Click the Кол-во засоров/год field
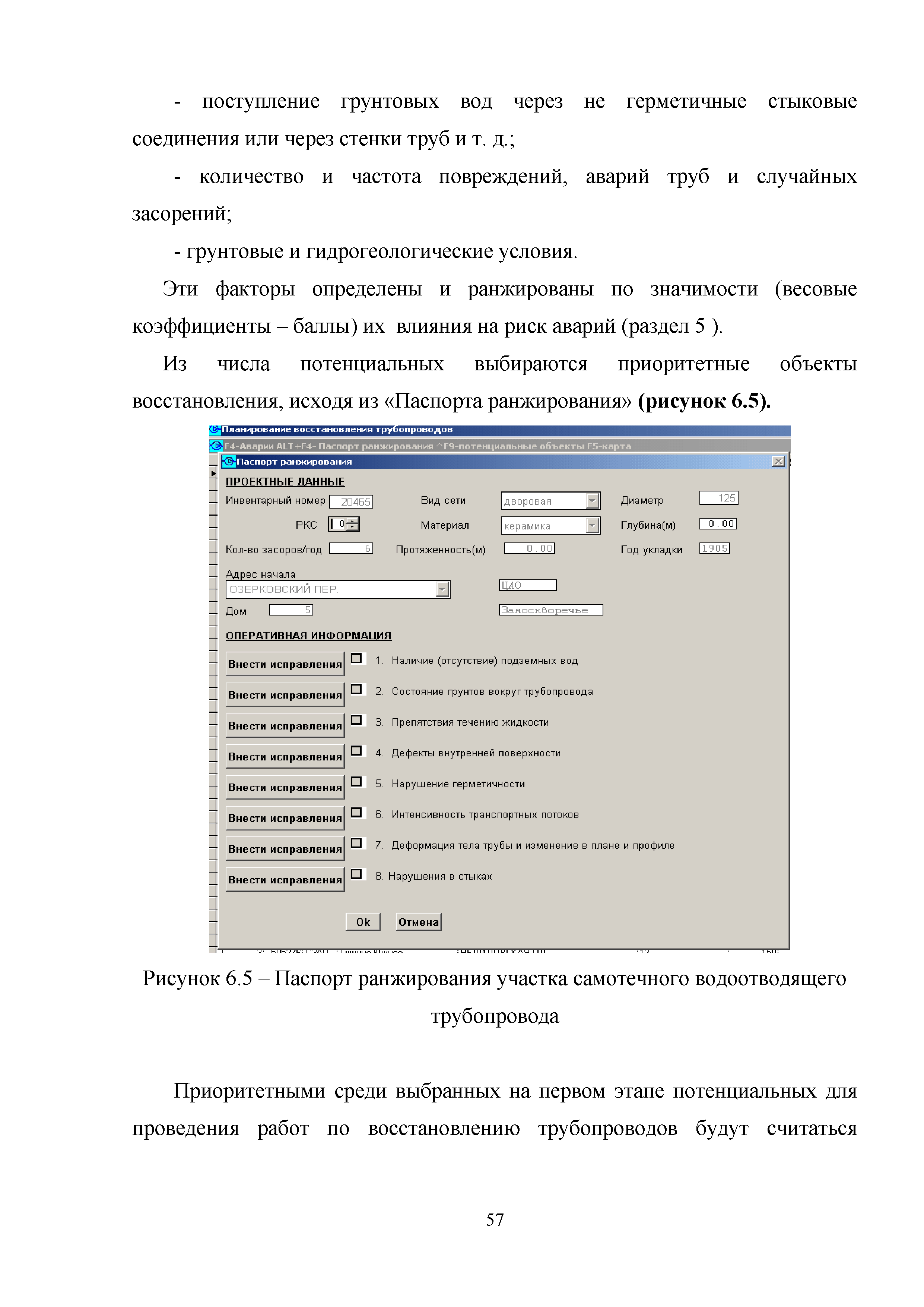This screenshot has width=924, height=1307. click(x=351, y=548)
